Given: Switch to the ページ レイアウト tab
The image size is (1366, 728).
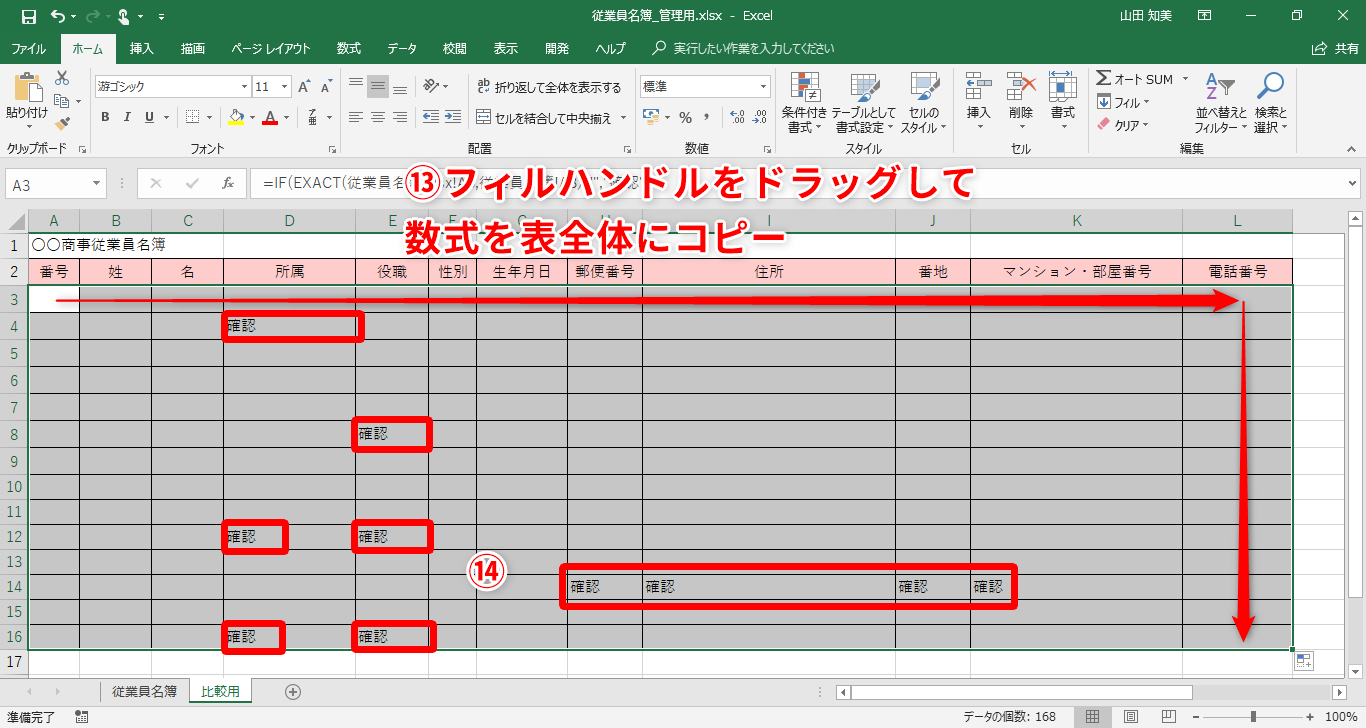Looking at the screenshot, I should 271,48.
